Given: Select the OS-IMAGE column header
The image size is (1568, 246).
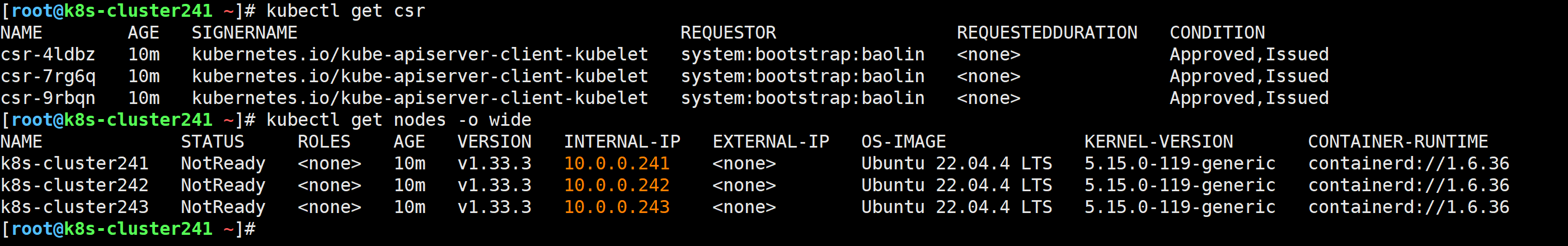Looking at the screenshot, I should [903, 142].
